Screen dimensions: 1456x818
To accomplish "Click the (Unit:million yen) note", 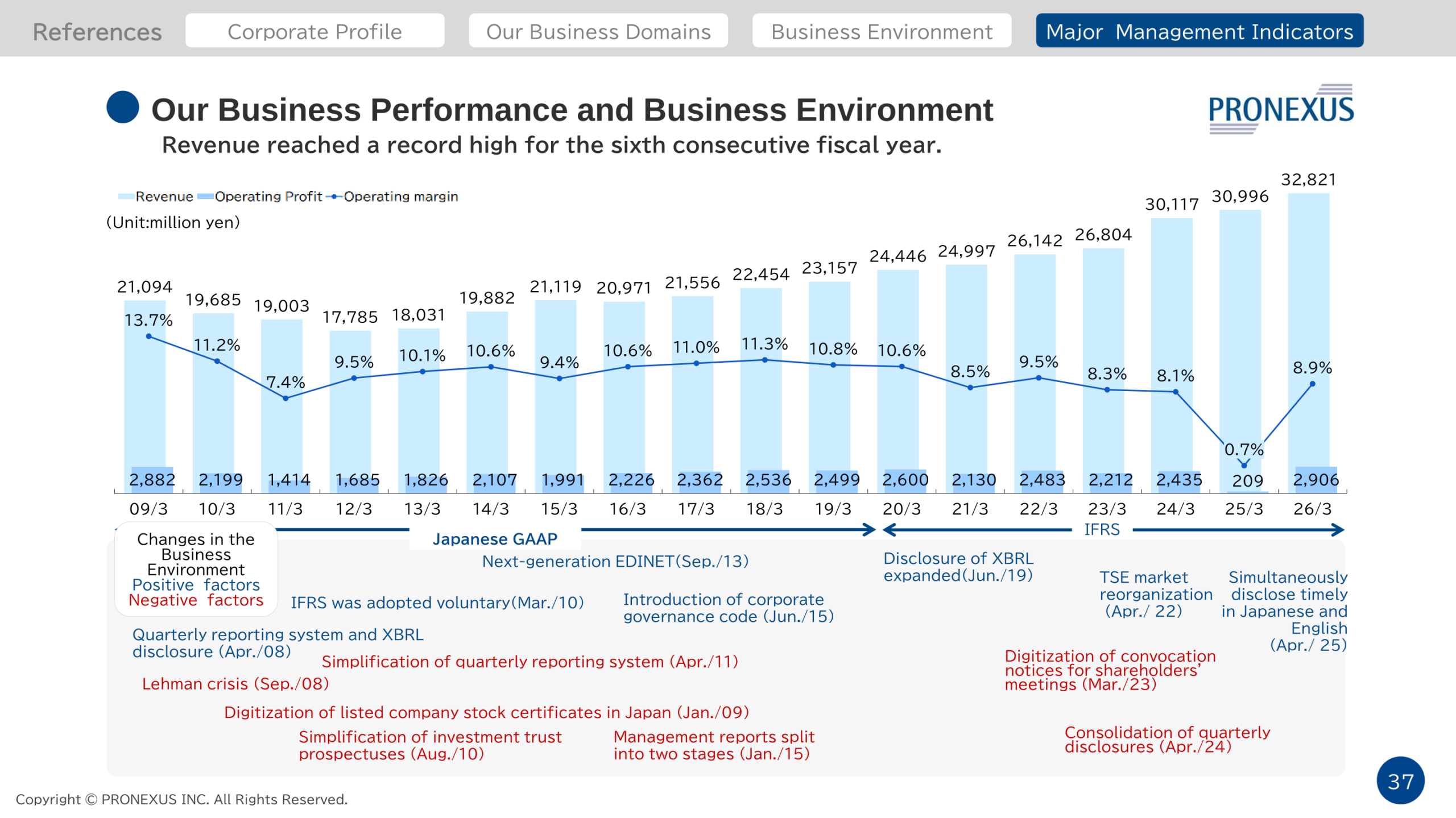I will [173, 222].
